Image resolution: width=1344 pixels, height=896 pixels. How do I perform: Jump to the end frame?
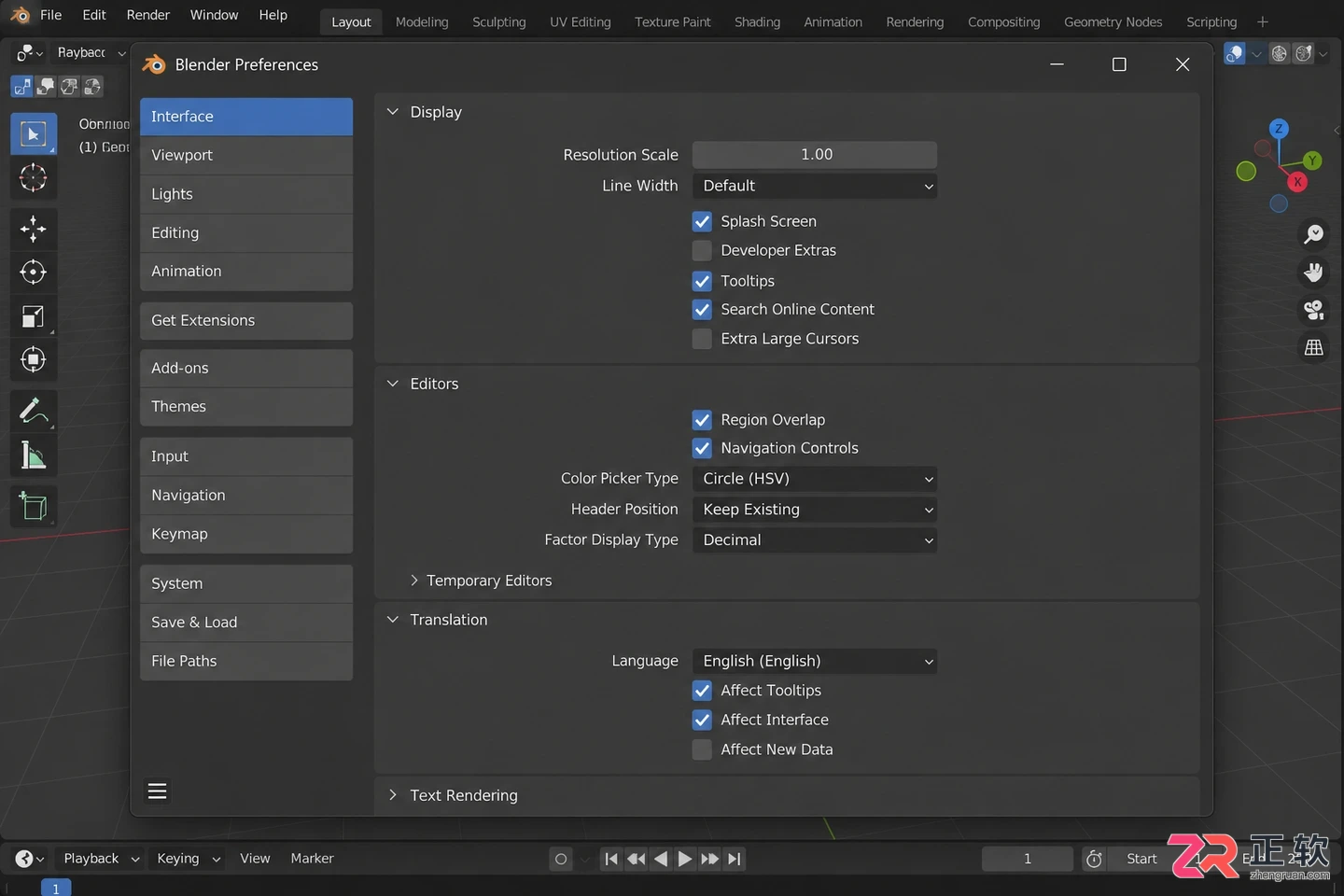[x=735, y=859]
